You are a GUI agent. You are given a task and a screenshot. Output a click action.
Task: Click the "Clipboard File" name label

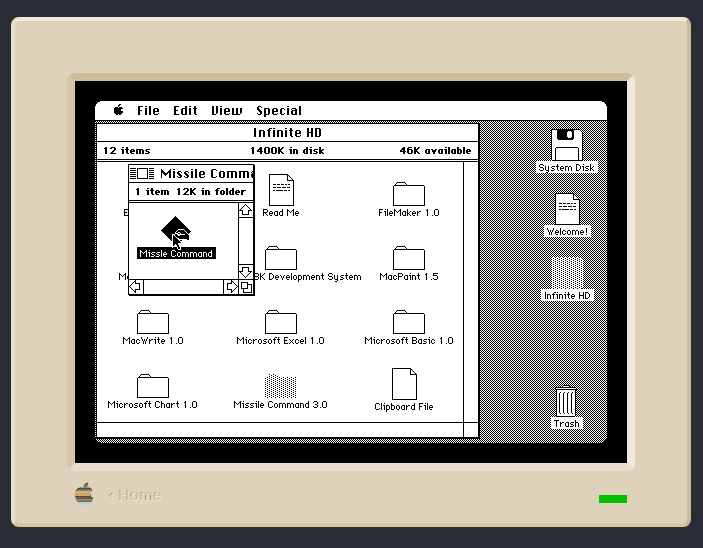pos(404,407)
